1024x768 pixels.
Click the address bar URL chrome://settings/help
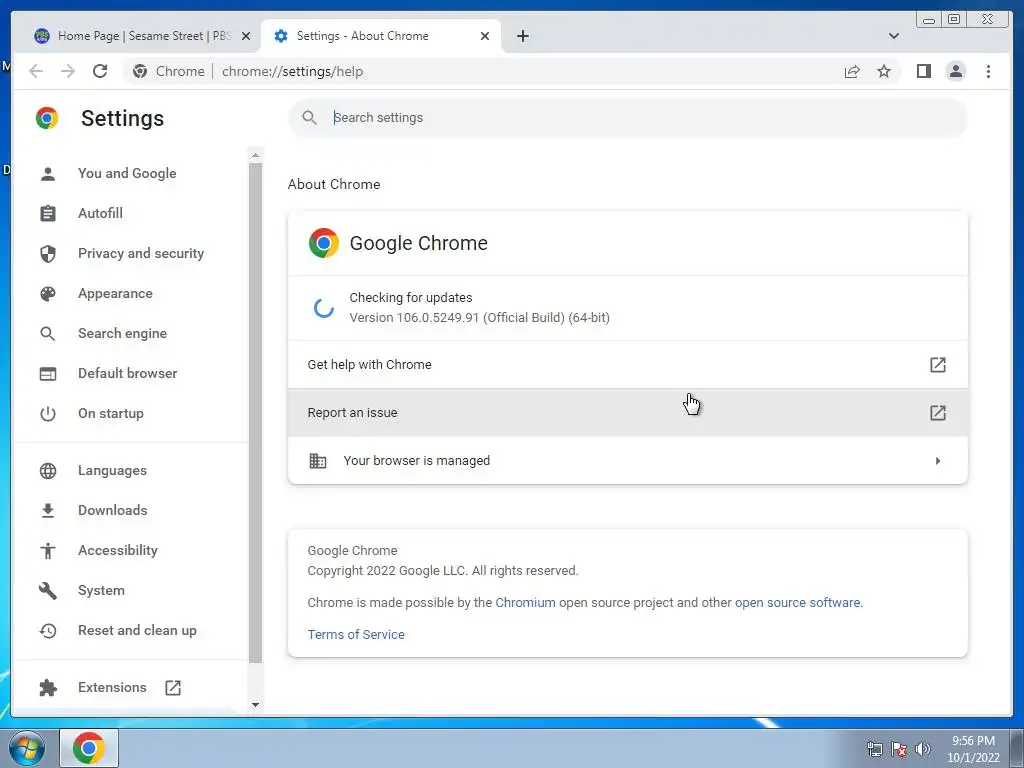(292, 71)
